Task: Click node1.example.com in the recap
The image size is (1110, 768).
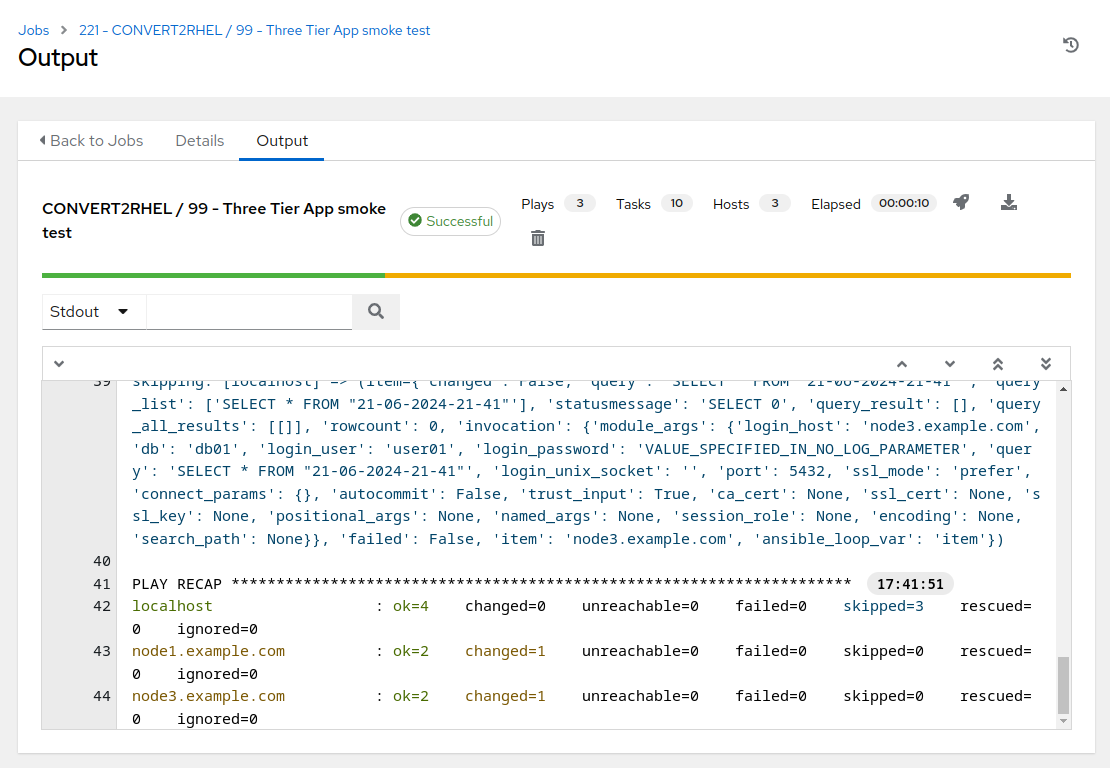Action: (208, 651)
